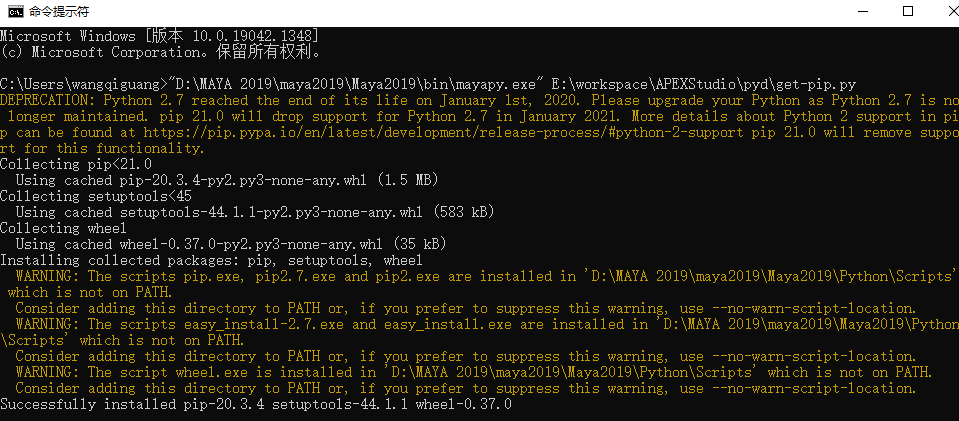Screen dimensions: 959x421
Task: Click the Microsoft Windows version line
Action: click(158, 36)
